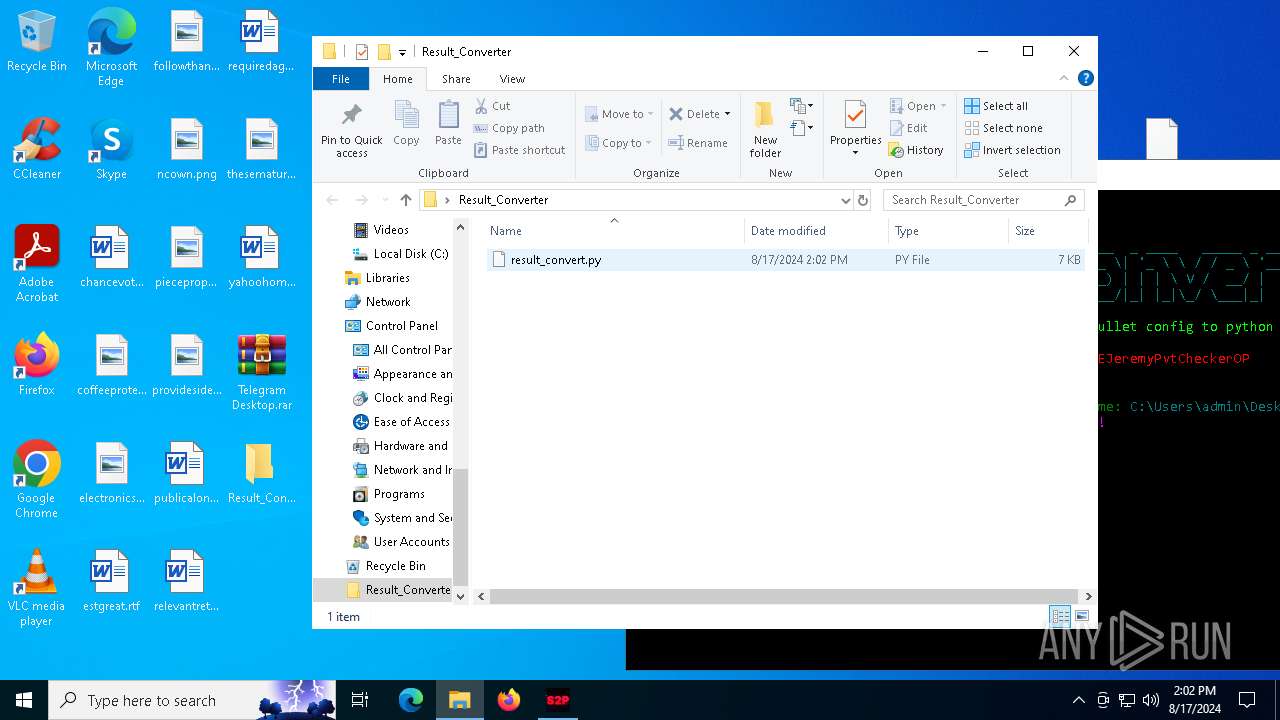The image size is (1280, 720).
Task: Open the file History command
Action: tap(916, 150)
